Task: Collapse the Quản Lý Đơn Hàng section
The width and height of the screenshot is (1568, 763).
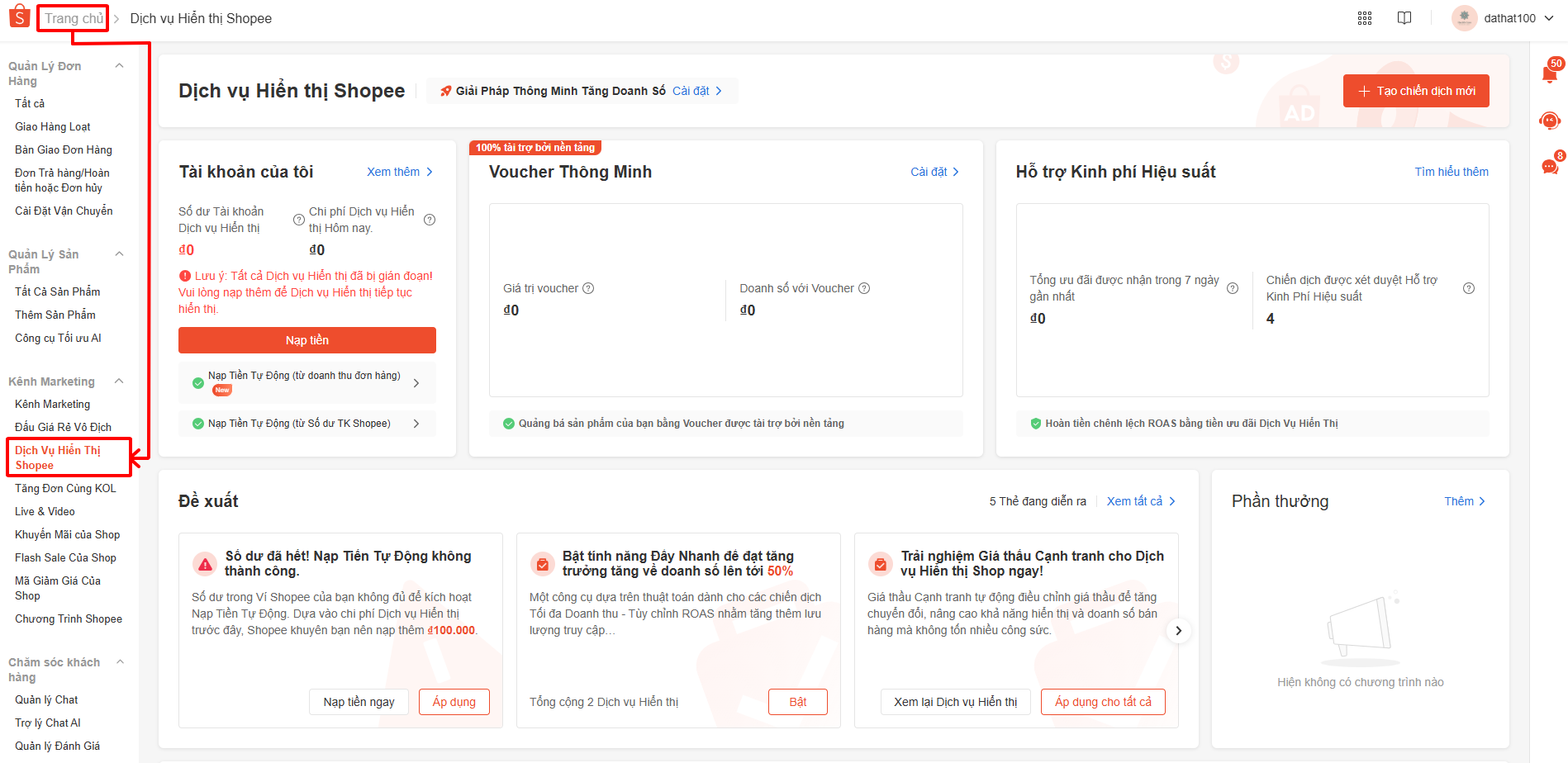Action: pyautogui.click(x=119, y=66)
